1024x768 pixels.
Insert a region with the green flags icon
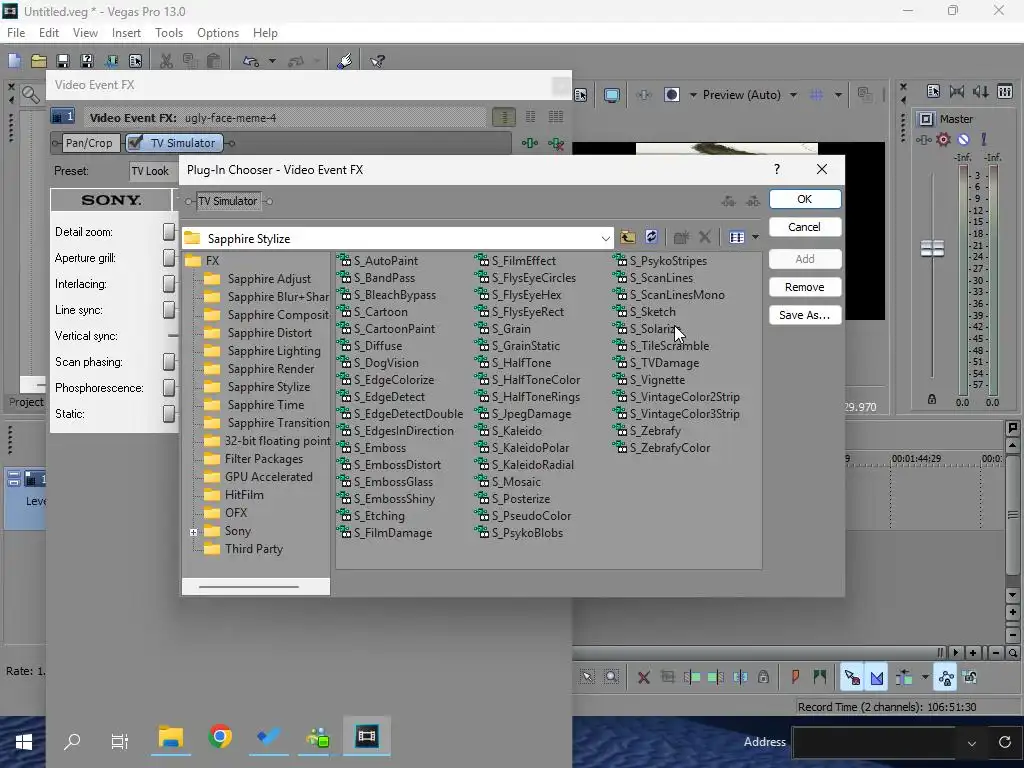(x=820, y=677)
